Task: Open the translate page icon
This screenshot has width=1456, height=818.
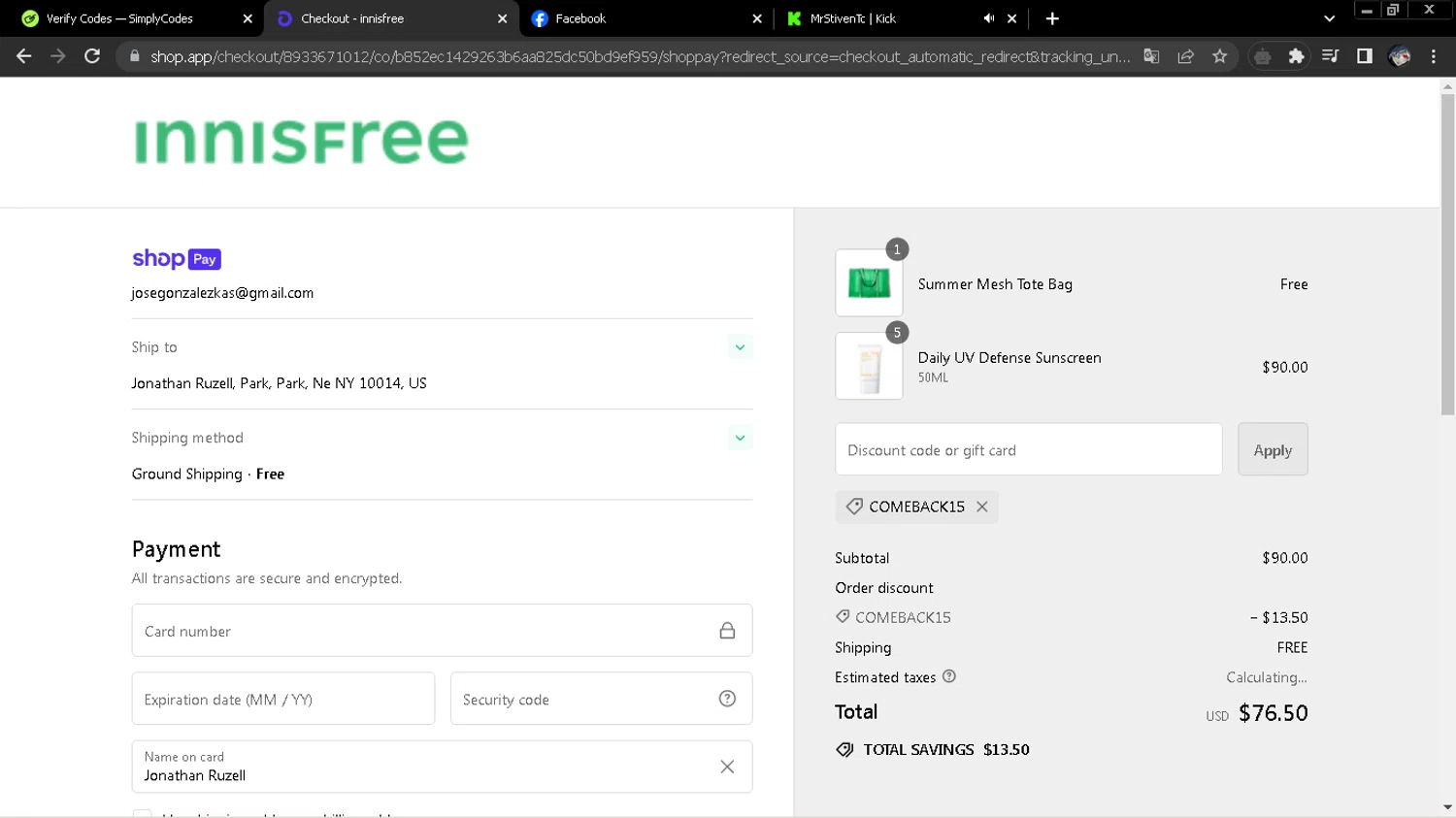Action: coord(1151,56)
